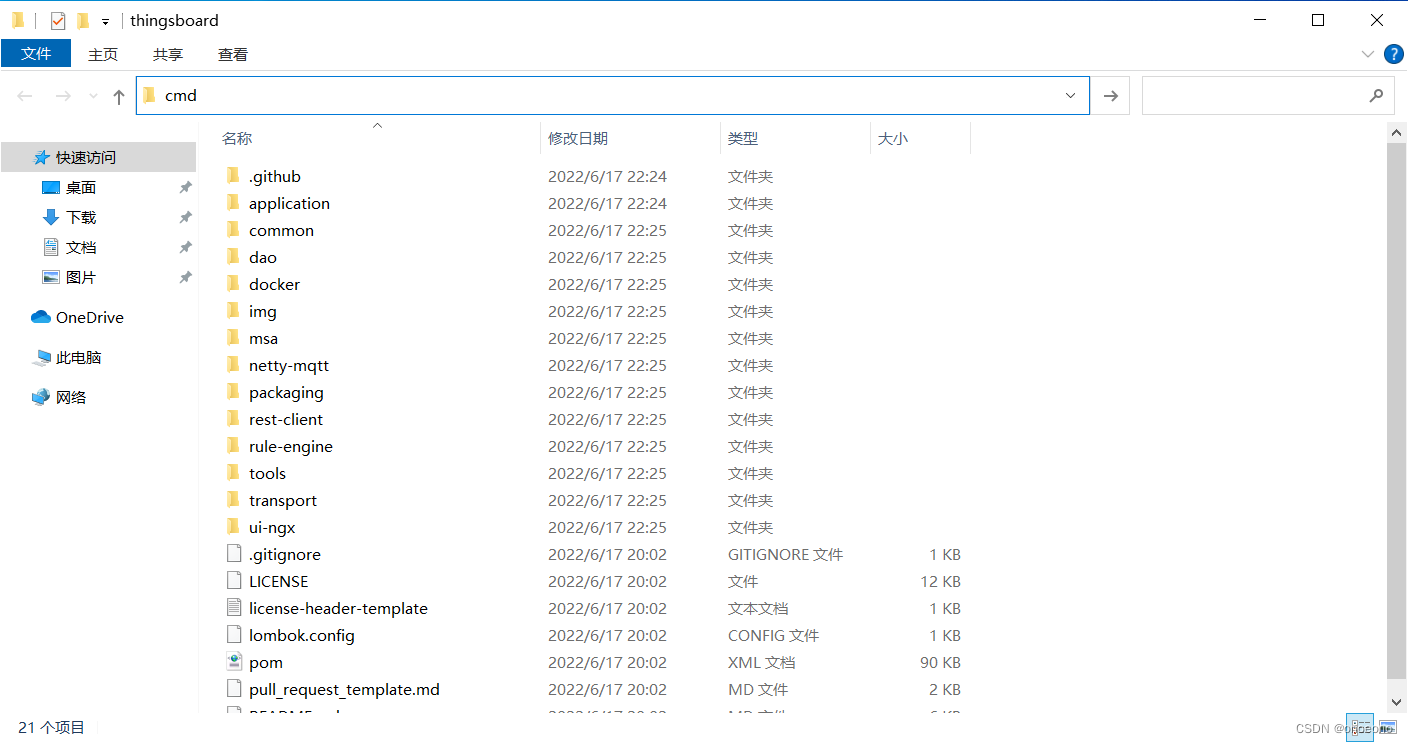
Task: Open Help with the blue question mark icon
Action: pos(1393,54)
